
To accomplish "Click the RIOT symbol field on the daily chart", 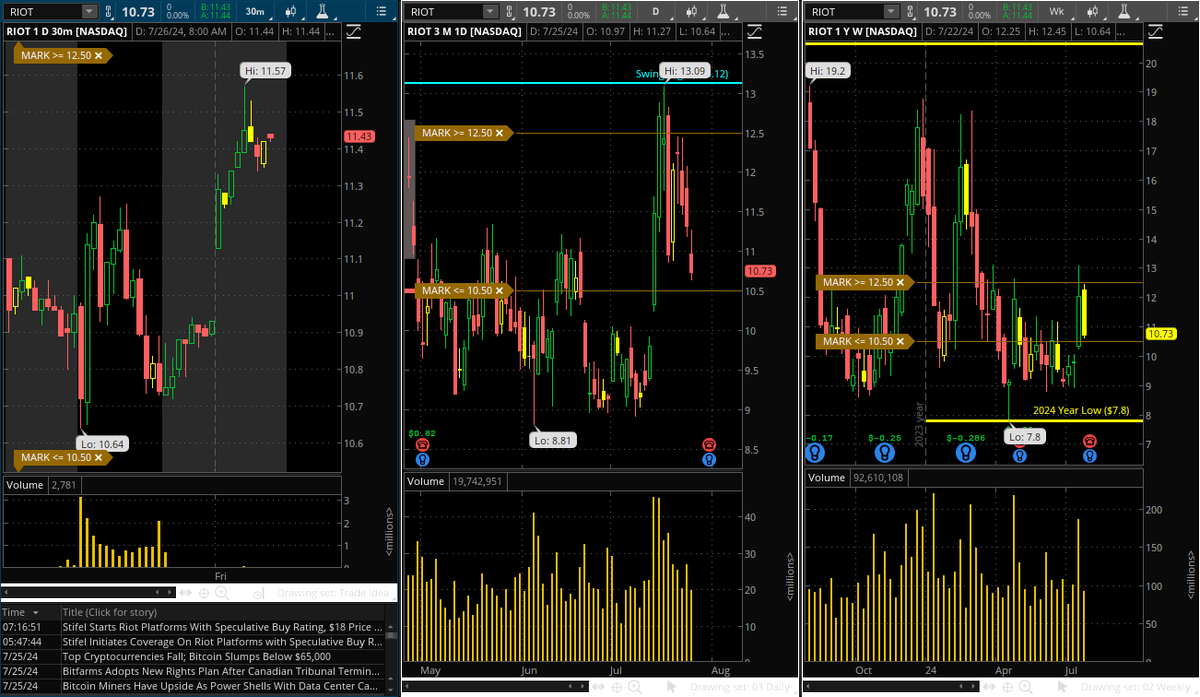I will pos(443,12).
